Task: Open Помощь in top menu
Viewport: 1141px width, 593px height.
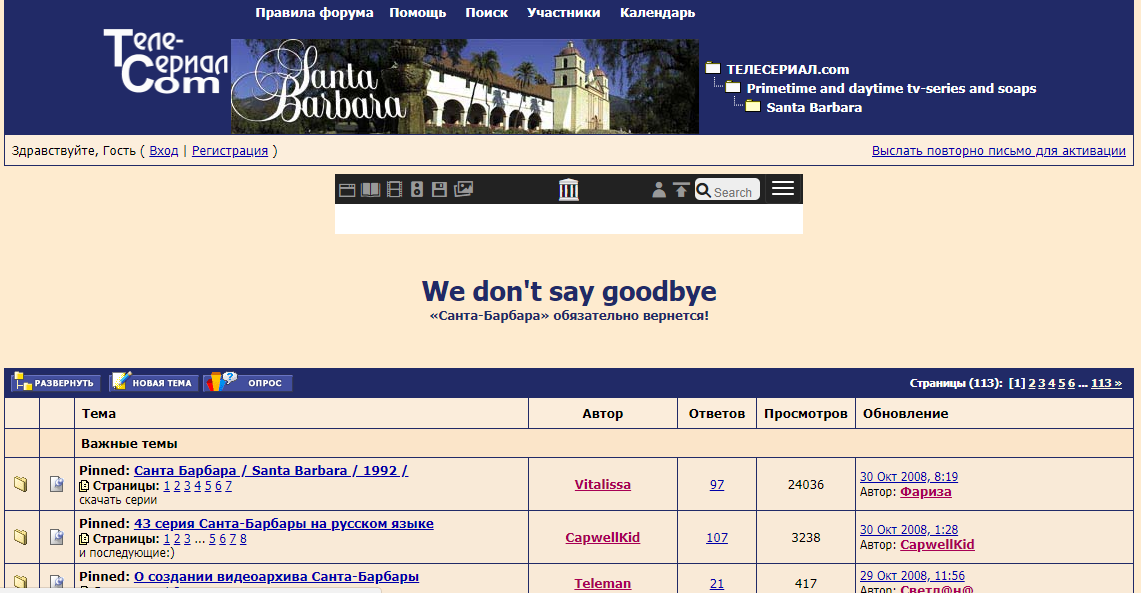Action: point(418,12)
